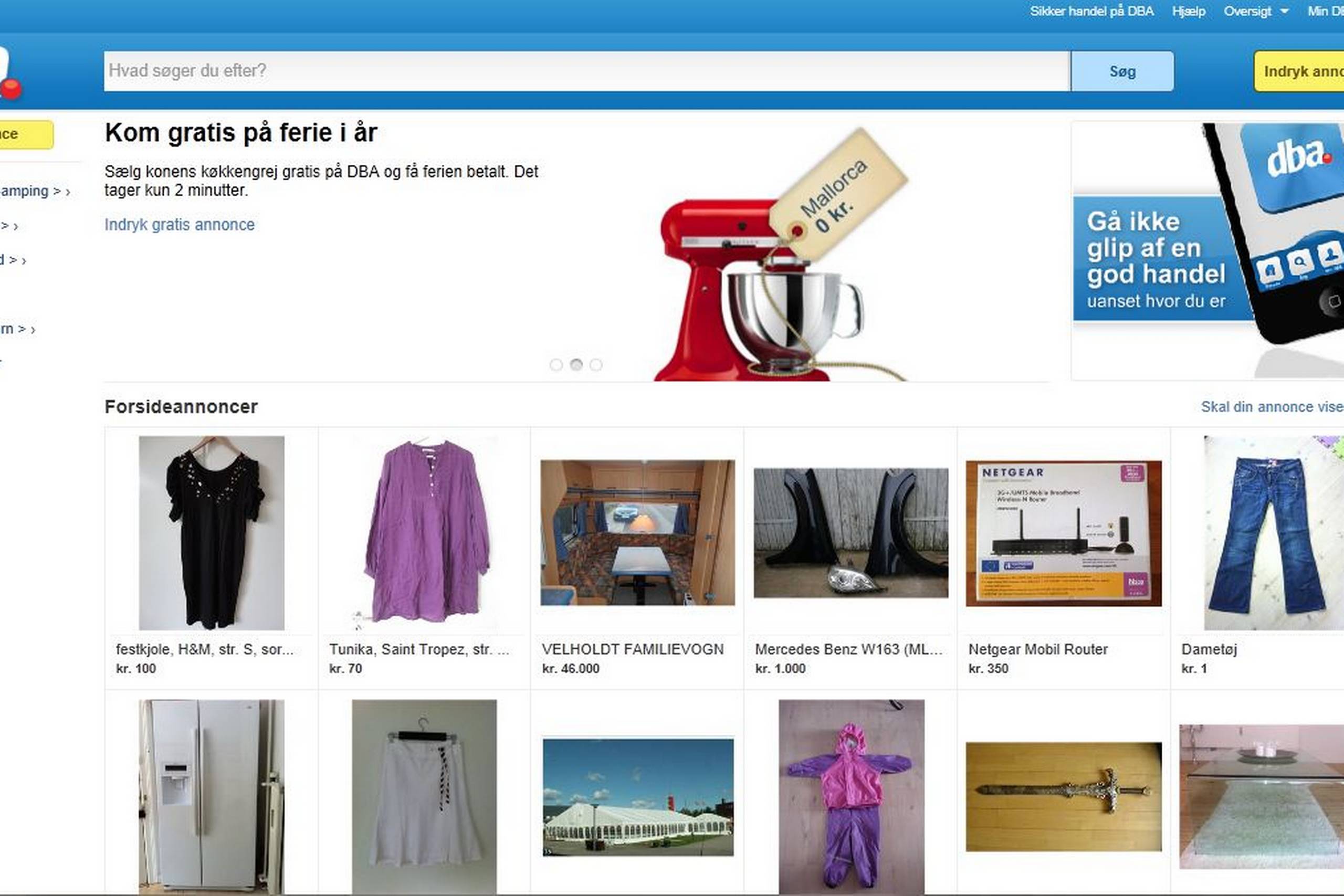The image size is (1344, 896).
Task: Open the Mercedes Benz W163 listing image
Action: tap(851, 533)
